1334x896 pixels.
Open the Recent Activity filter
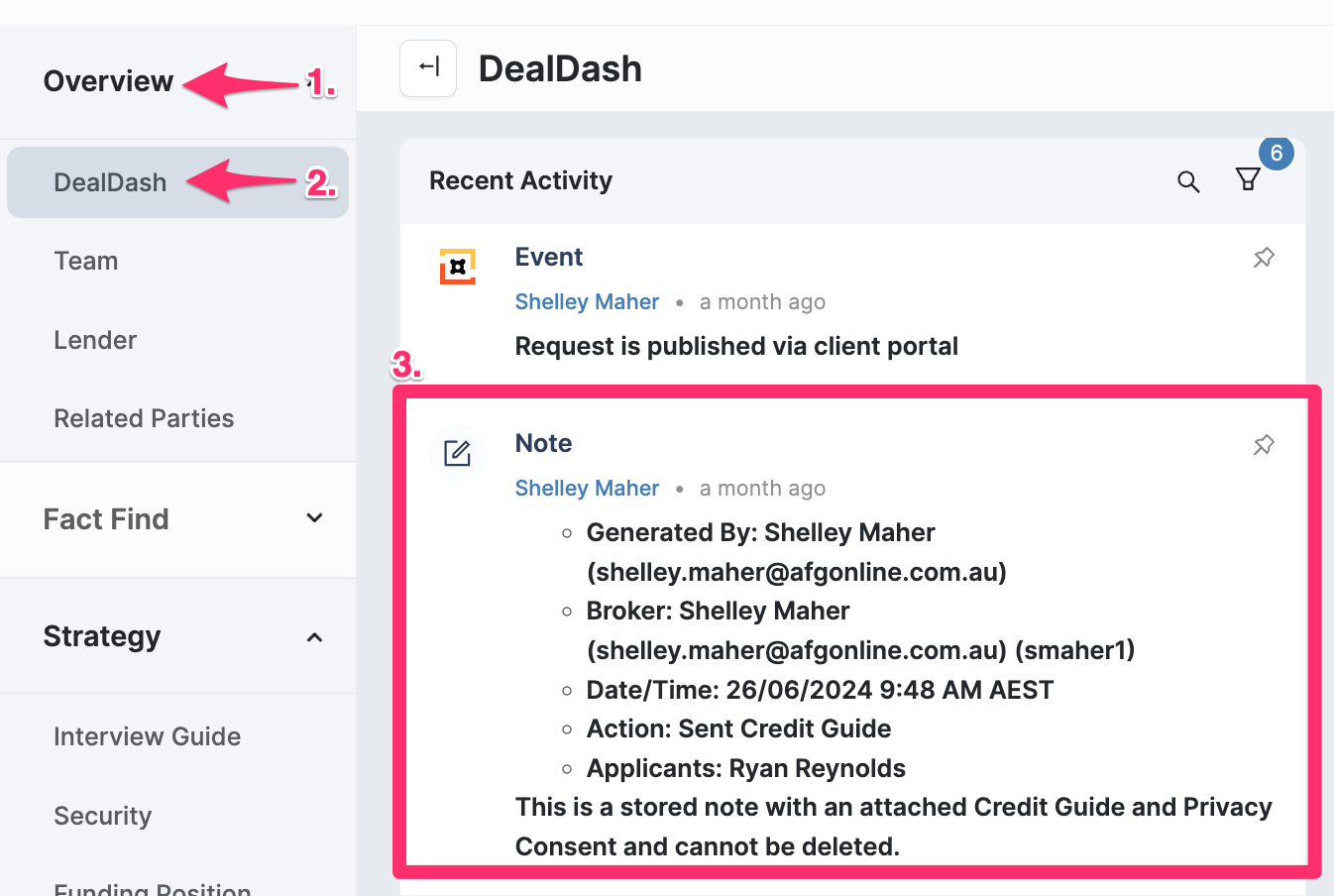1247,179
